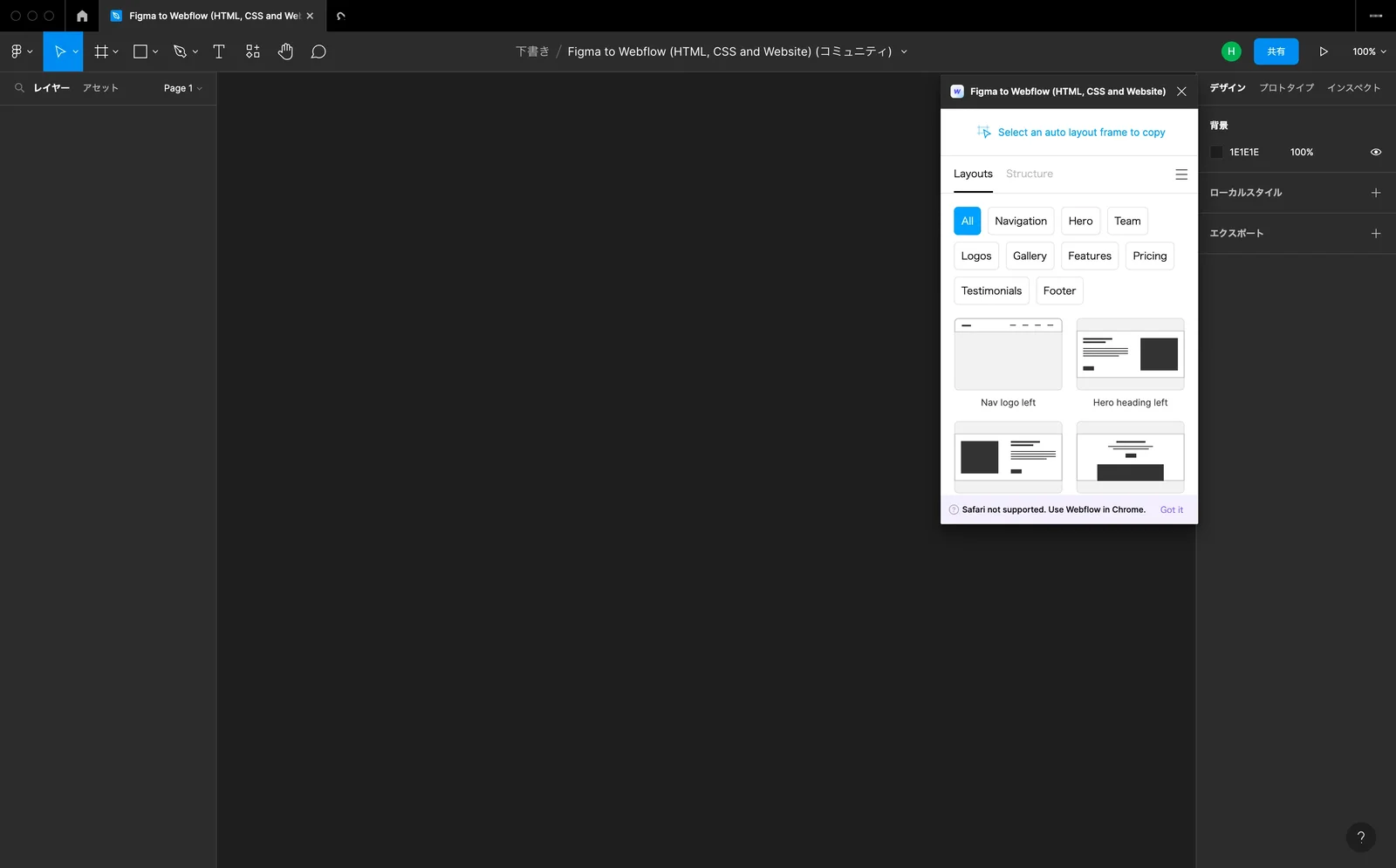The width and height of the screenshot is (1396, 868).
Task: Click the undo arrow in the tab bar
Action: [x=341, y=16]
